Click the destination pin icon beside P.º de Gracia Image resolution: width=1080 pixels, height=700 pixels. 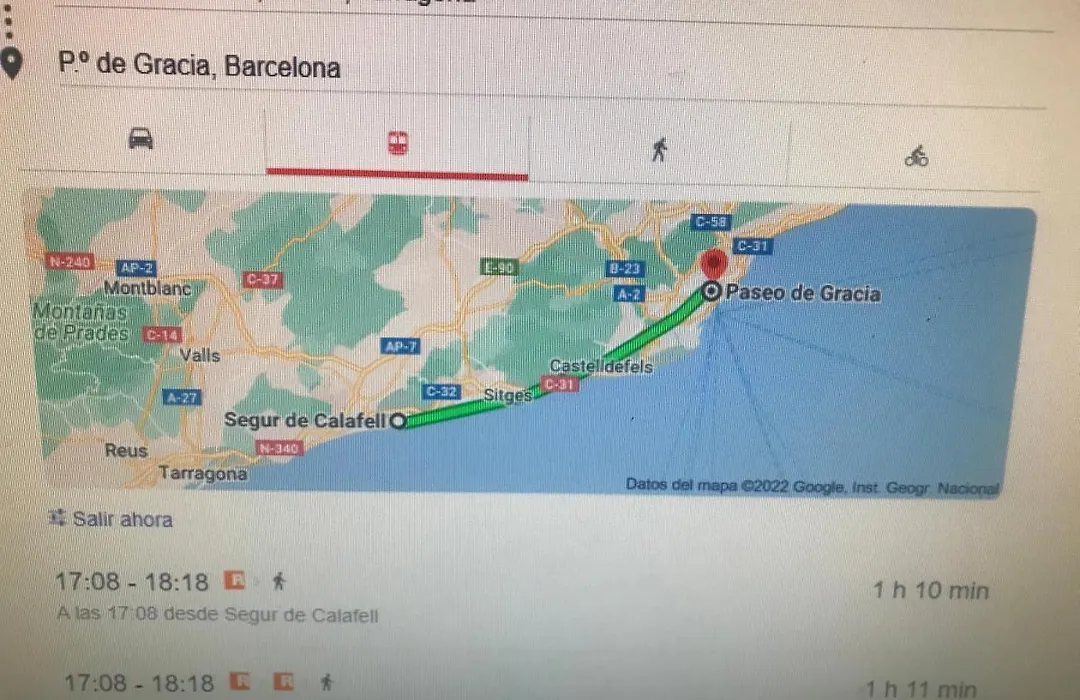pos(12,65)
